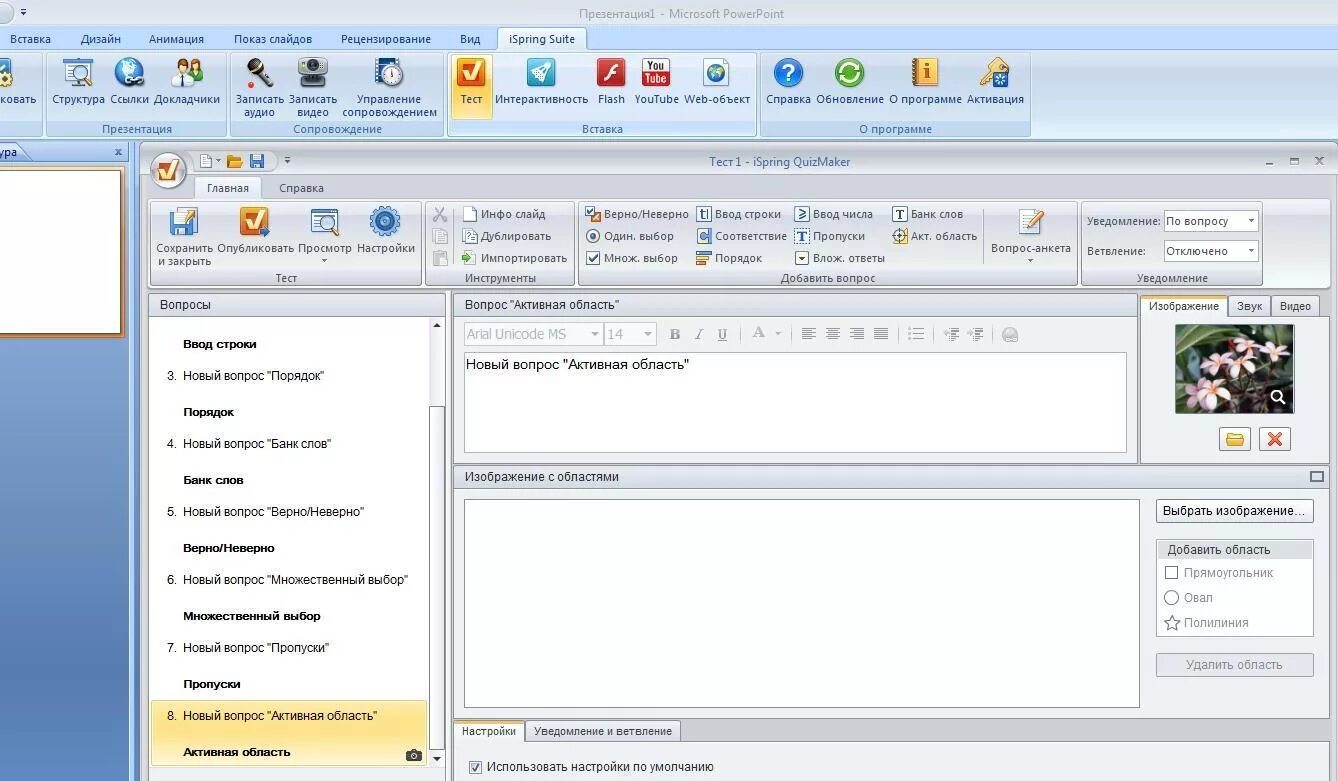
Task: Select Полилиния area shape
Action: pyautogui.click(x=1206, y=622)
